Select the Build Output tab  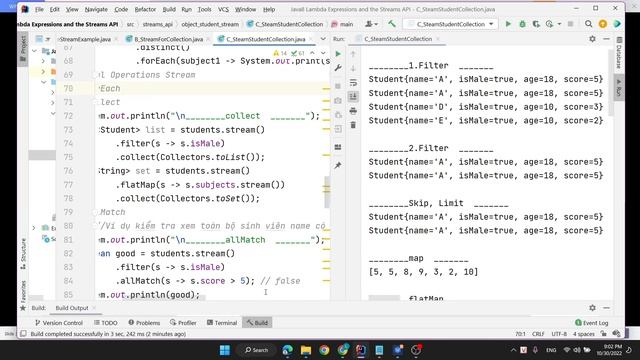coord(72,308)
